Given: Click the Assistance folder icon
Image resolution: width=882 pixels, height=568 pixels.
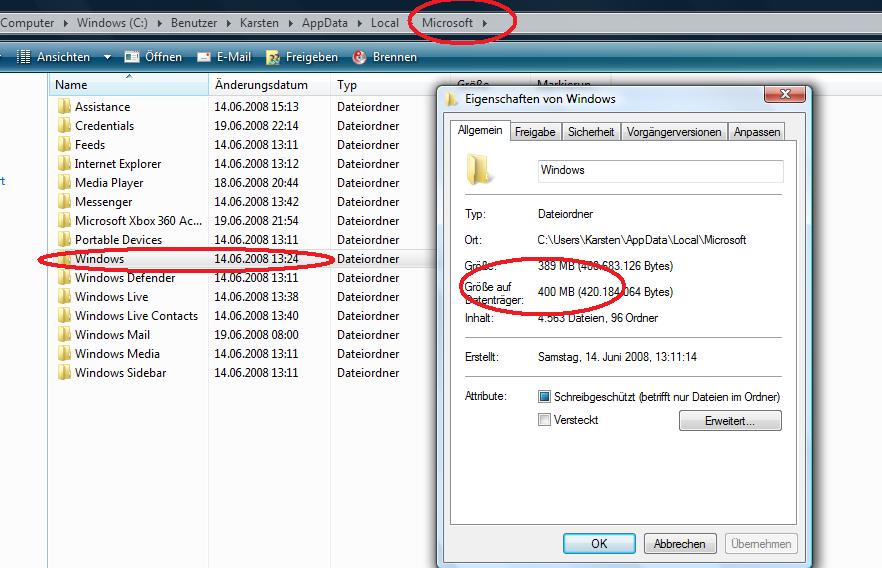Looking at the screenshot, I should click(x=65, y=106).
